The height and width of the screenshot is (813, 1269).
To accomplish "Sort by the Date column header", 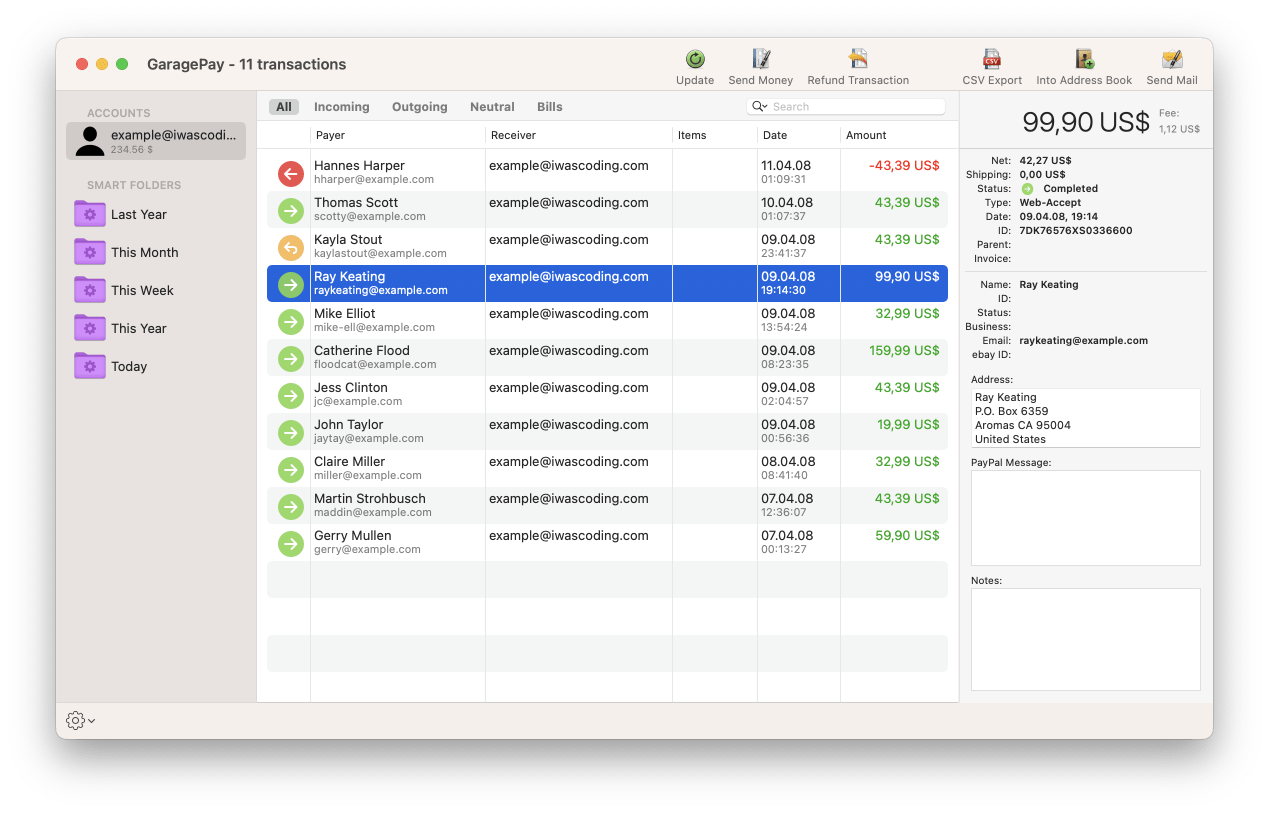I will [x=799, y=135].
